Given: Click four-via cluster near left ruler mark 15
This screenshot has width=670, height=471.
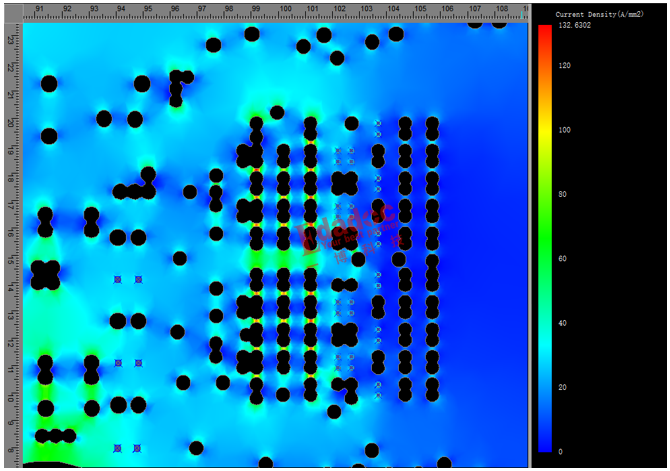Looking at the screenshot, I should (45, 274).
